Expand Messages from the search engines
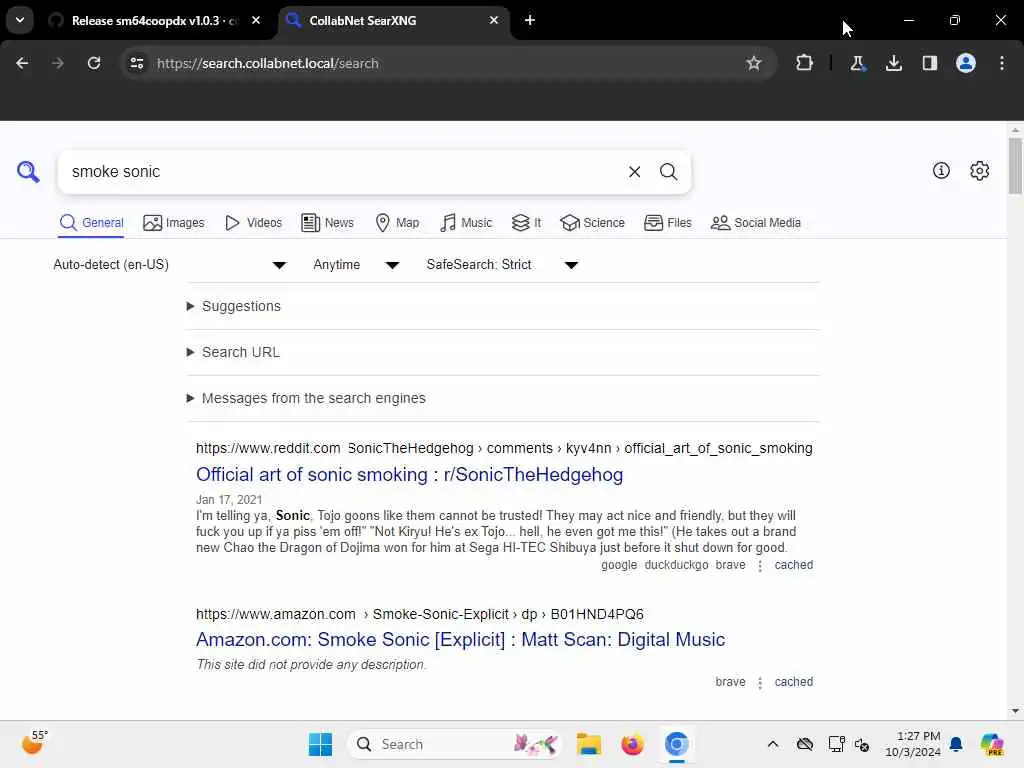1024x768 pixels. (x=306, y=398)
